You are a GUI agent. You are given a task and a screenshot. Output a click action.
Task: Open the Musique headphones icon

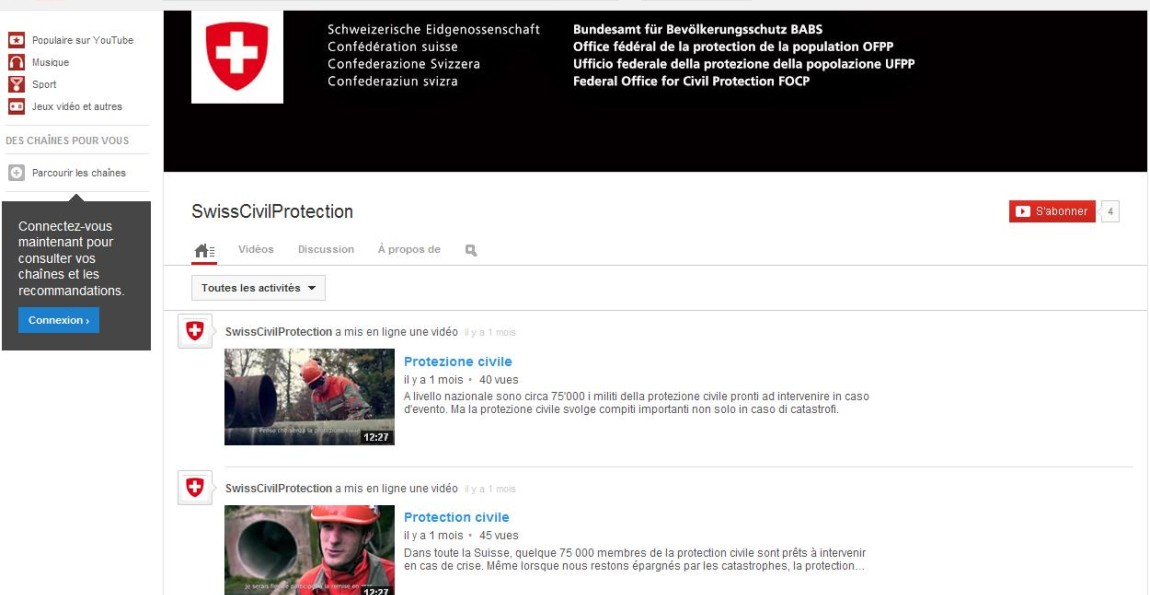coord(16,62)
